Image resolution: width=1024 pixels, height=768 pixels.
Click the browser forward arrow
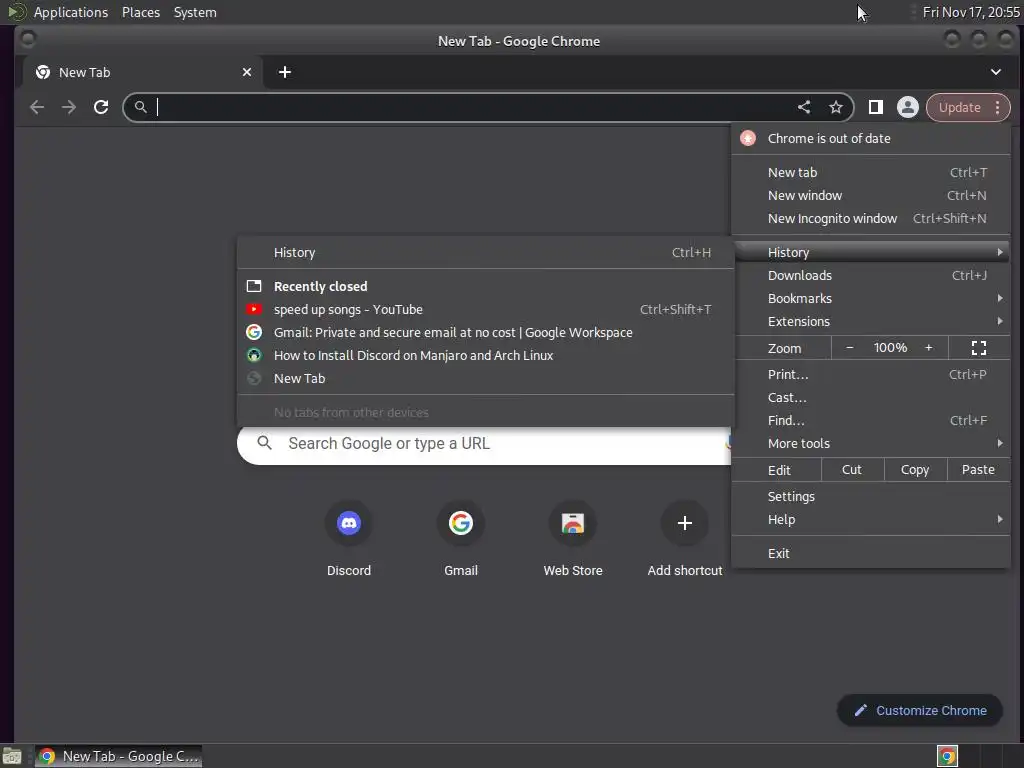[69, 107]
